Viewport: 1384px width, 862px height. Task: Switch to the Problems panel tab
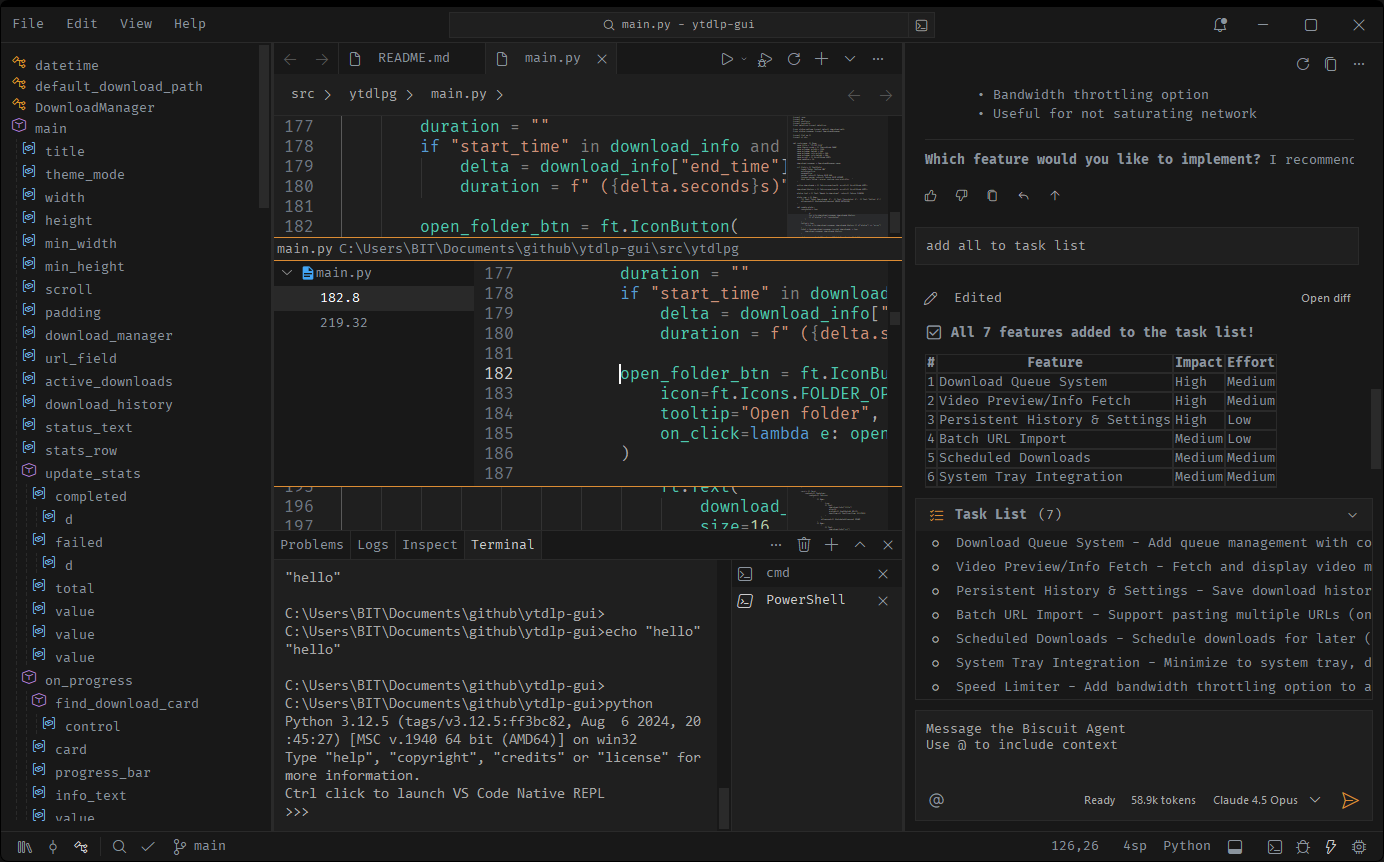[312, 545]
